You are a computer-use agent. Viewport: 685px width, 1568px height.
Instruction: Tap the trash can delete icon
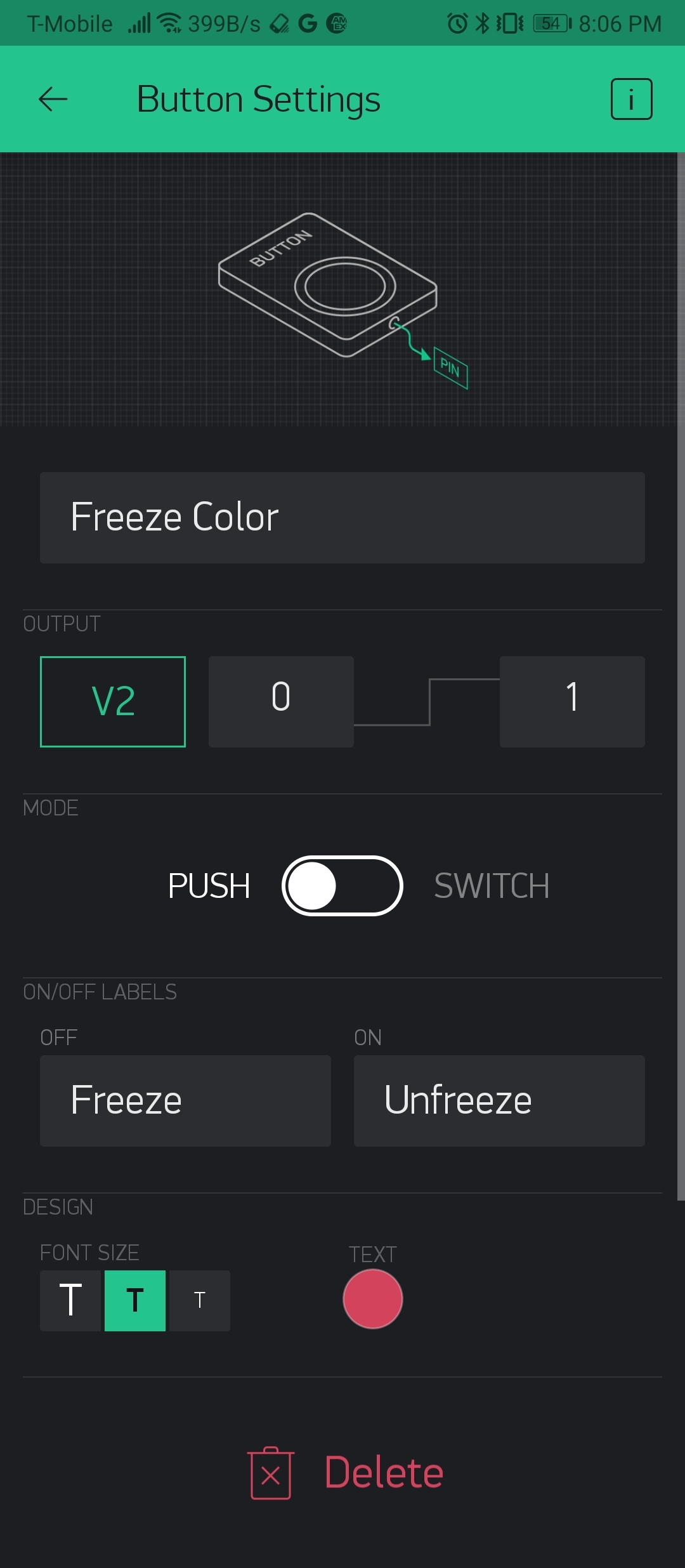tap(271, 1473)
